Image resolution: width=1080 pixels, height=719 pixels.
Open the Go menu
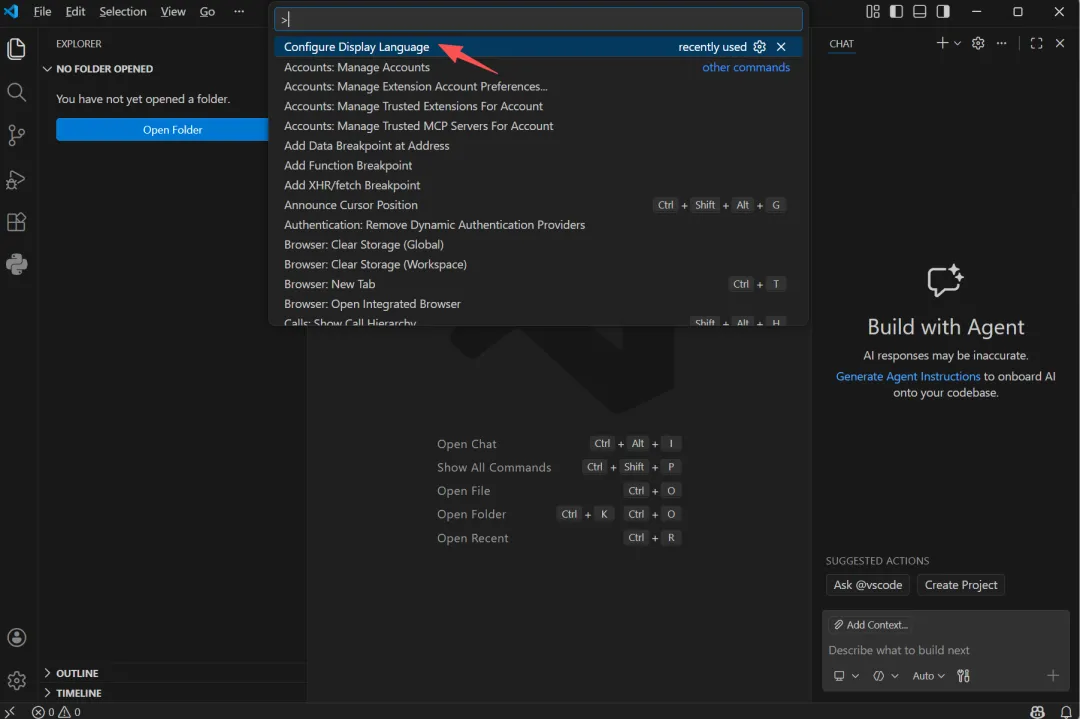207,11
